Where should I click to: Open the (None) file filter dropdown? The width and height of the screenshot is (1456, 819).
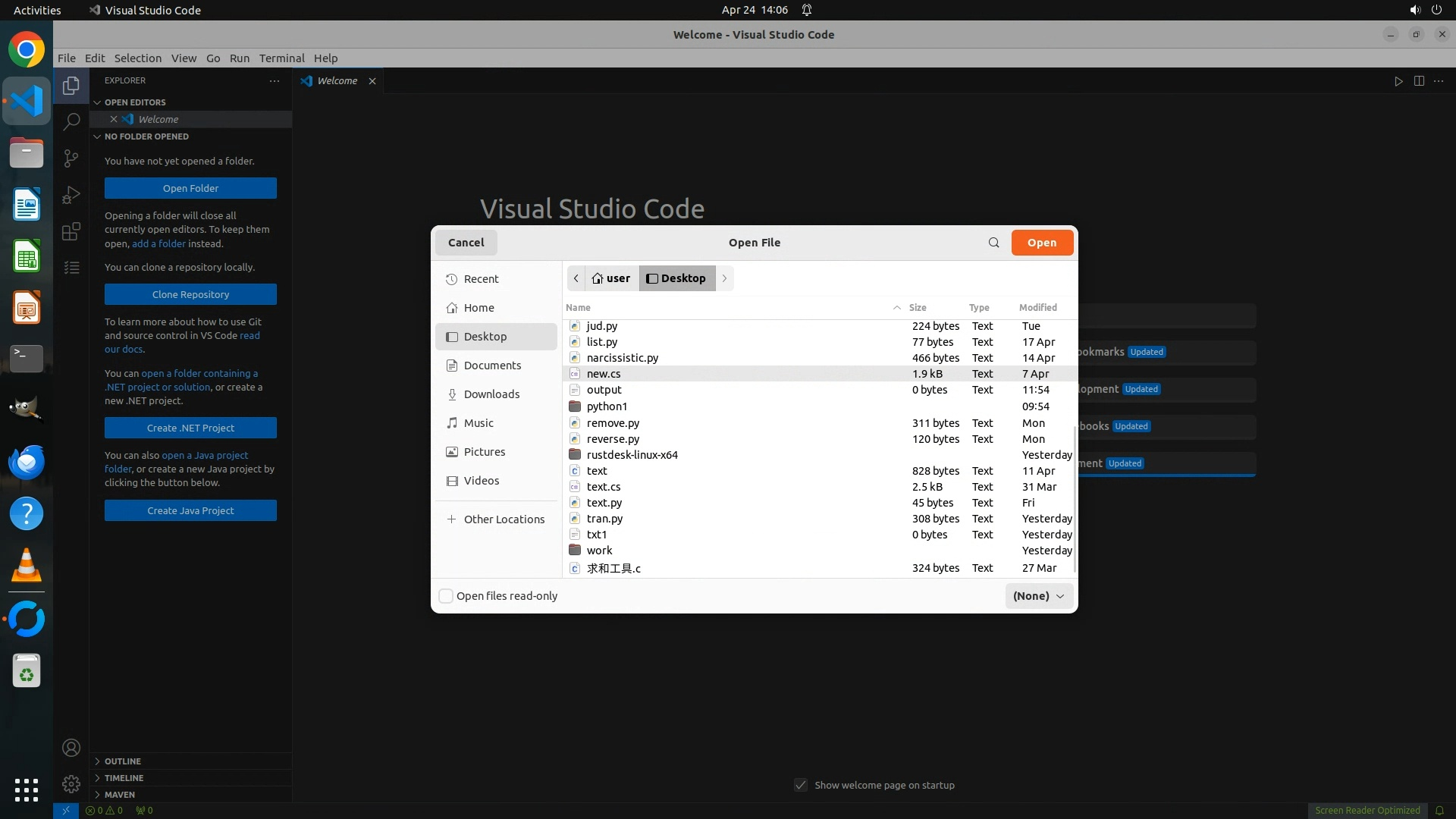click(1038, 596)
